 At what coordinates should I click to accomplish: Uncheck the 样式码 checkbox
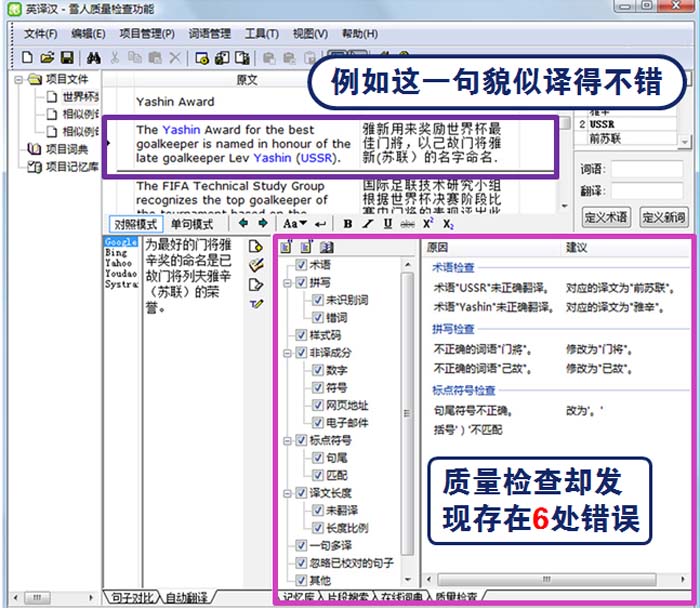302,335
